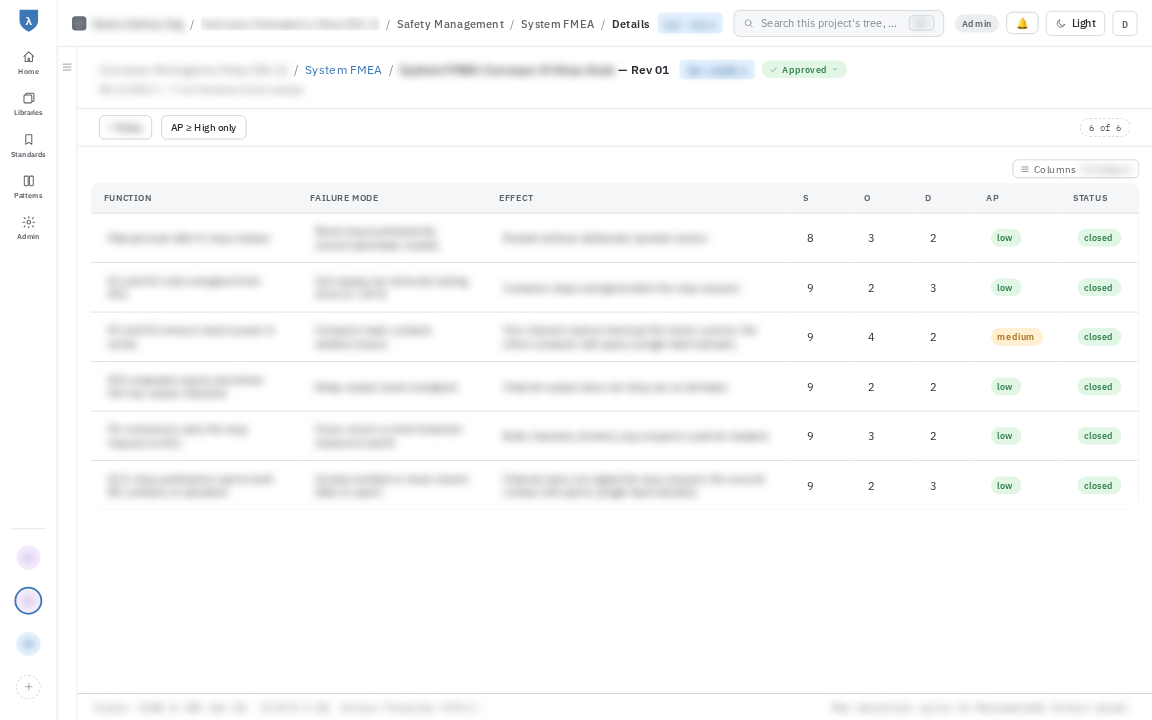Sort by the AP column header
This screenshot has height=720, width=1152.
992,198
